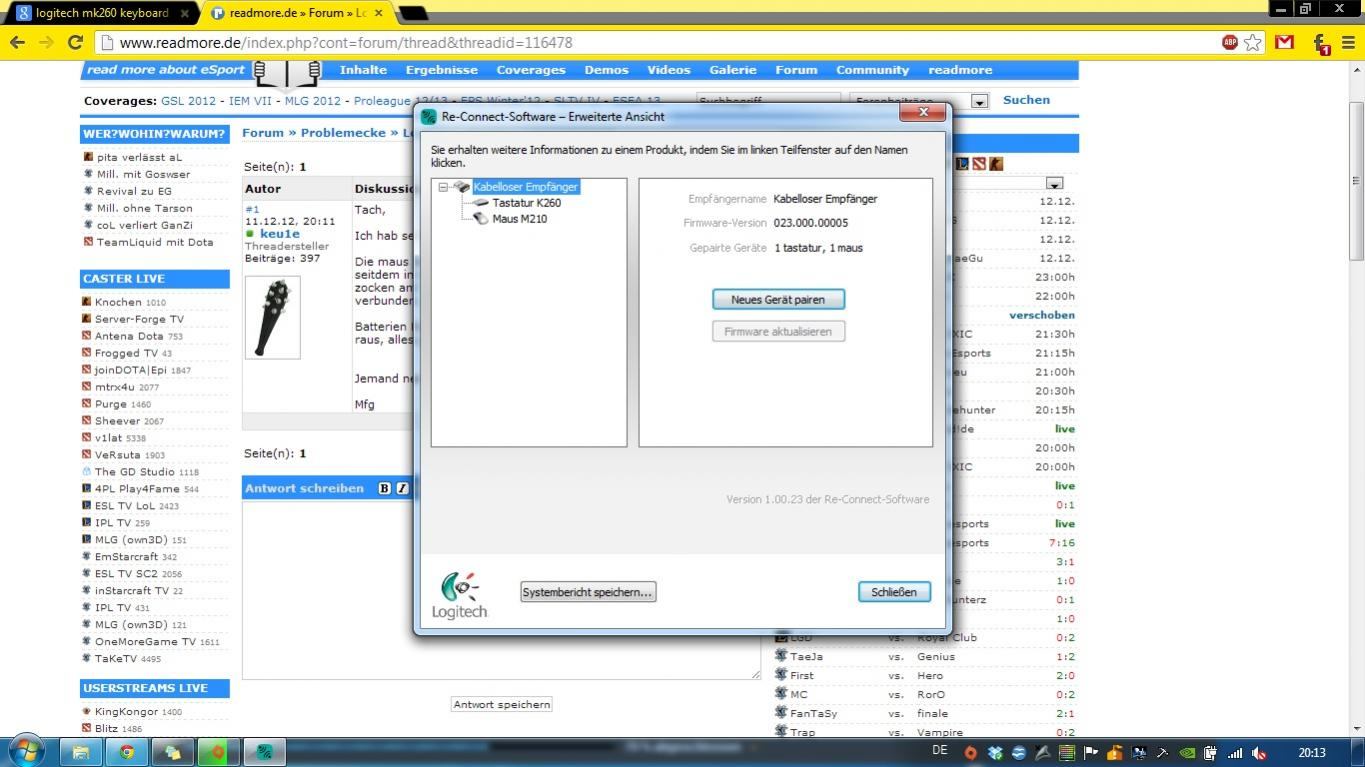Click the browser forward arrow
This screenshot has width=1365, height=767.
coord(46,42)
